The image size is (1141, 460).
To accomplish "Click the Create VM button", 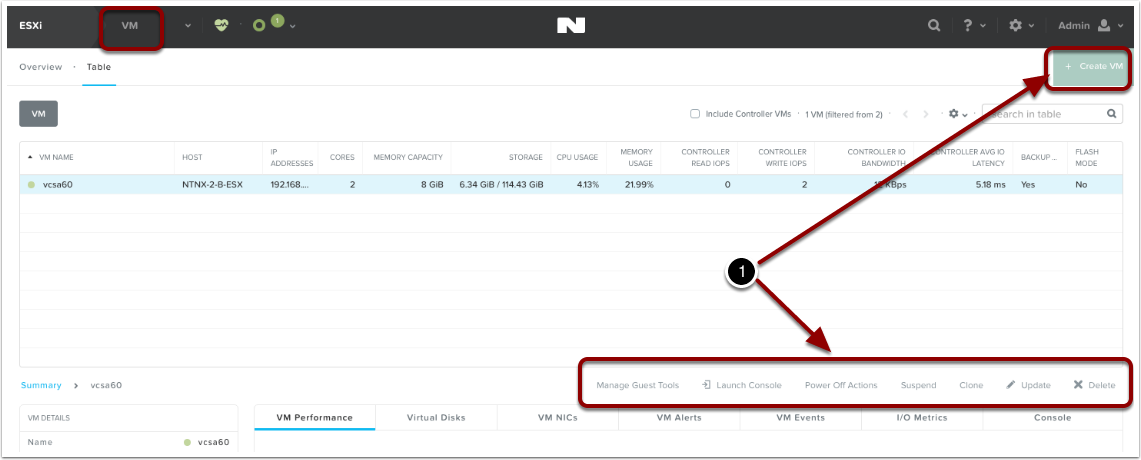I will (x=1092, y=66).
